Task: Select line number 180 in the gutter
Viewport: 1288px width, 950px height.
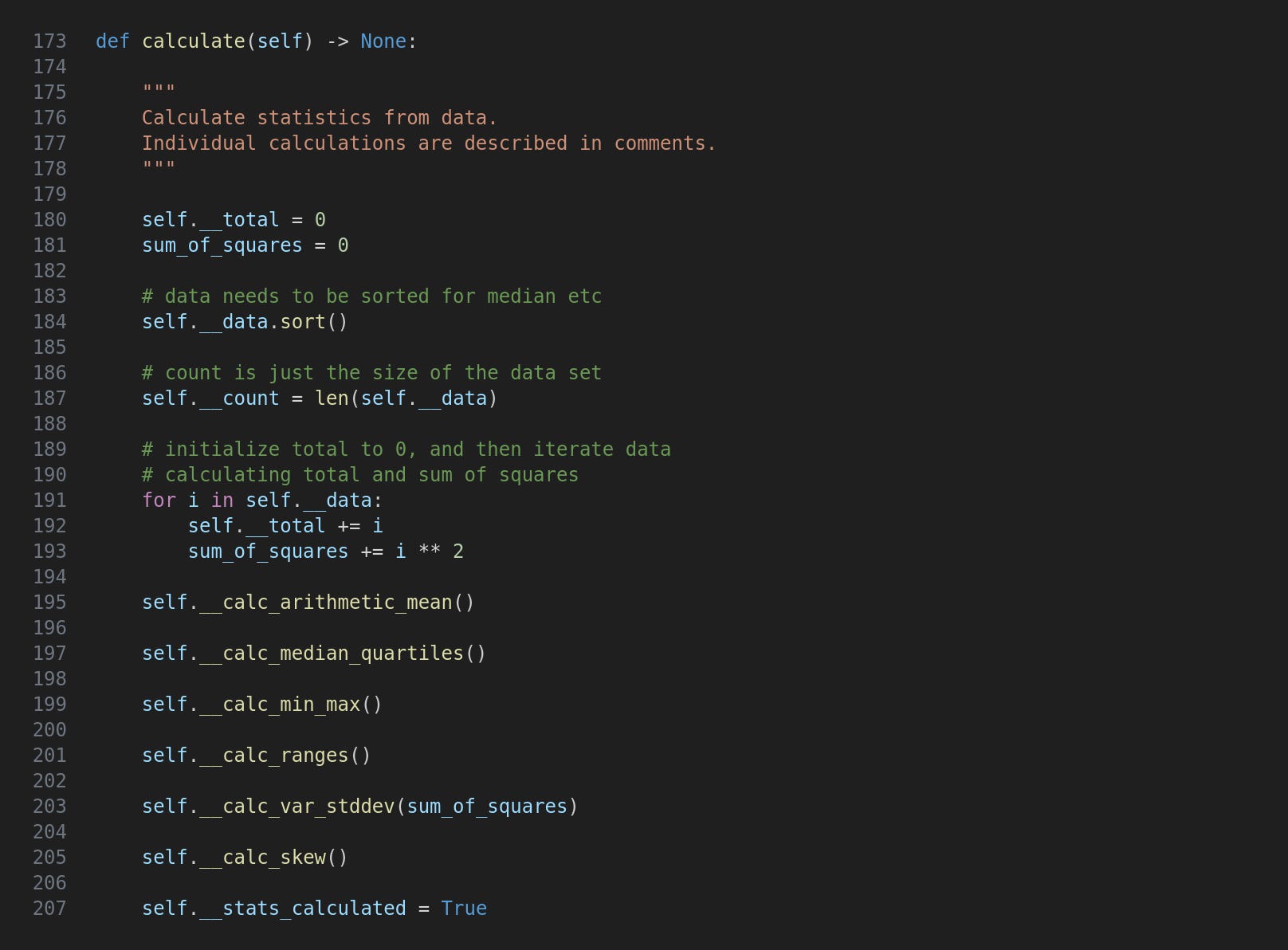Action: coord(49,220)
